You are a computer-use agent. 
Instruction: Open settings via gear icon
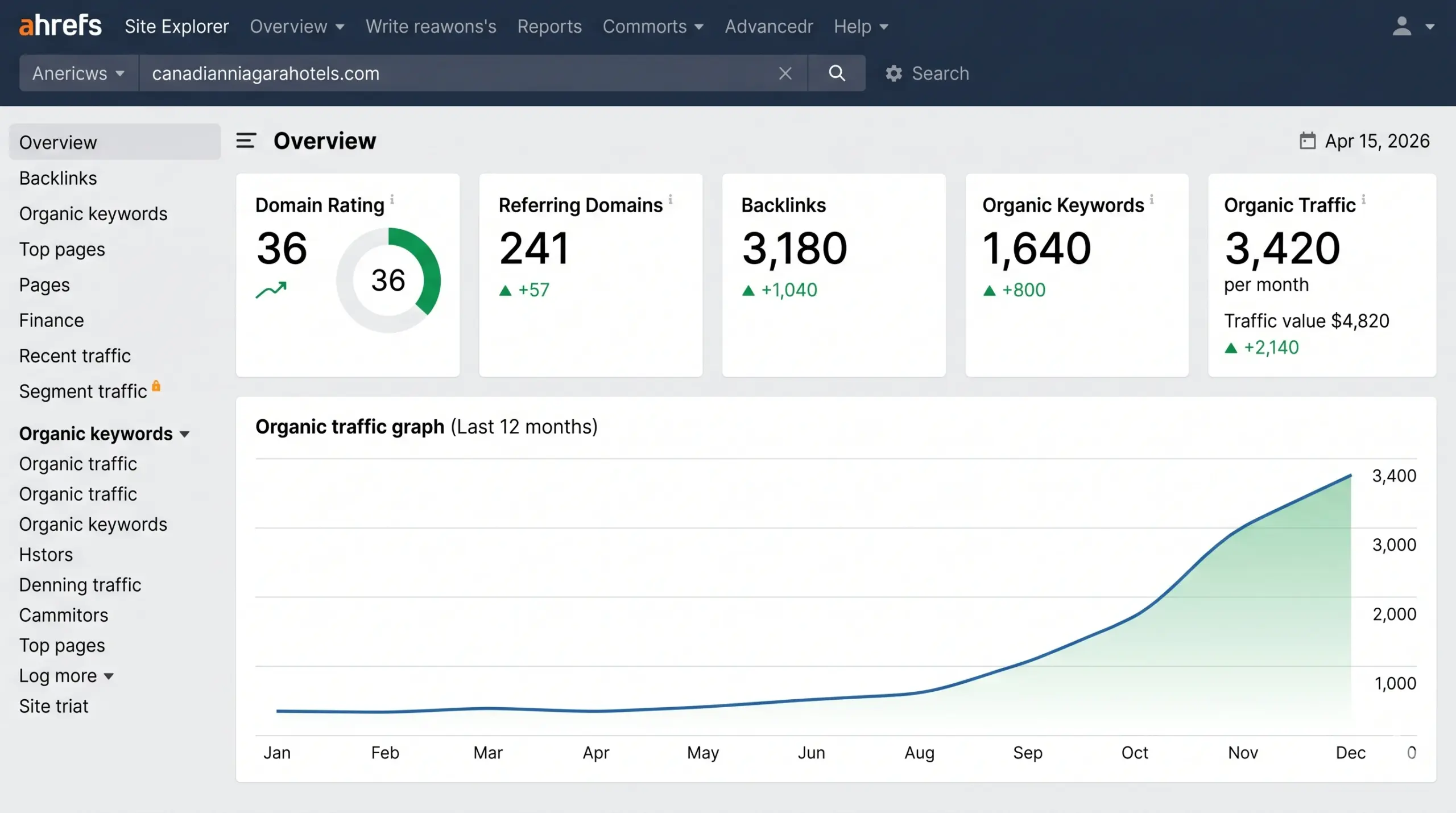click(x=894, y=73)
